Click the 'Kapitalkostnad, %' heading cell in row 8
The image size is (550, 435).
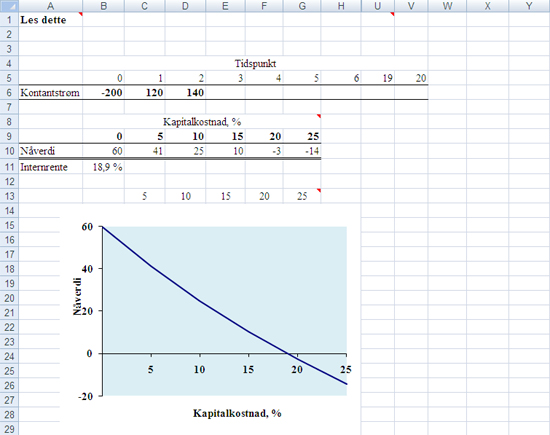point(202,122)
